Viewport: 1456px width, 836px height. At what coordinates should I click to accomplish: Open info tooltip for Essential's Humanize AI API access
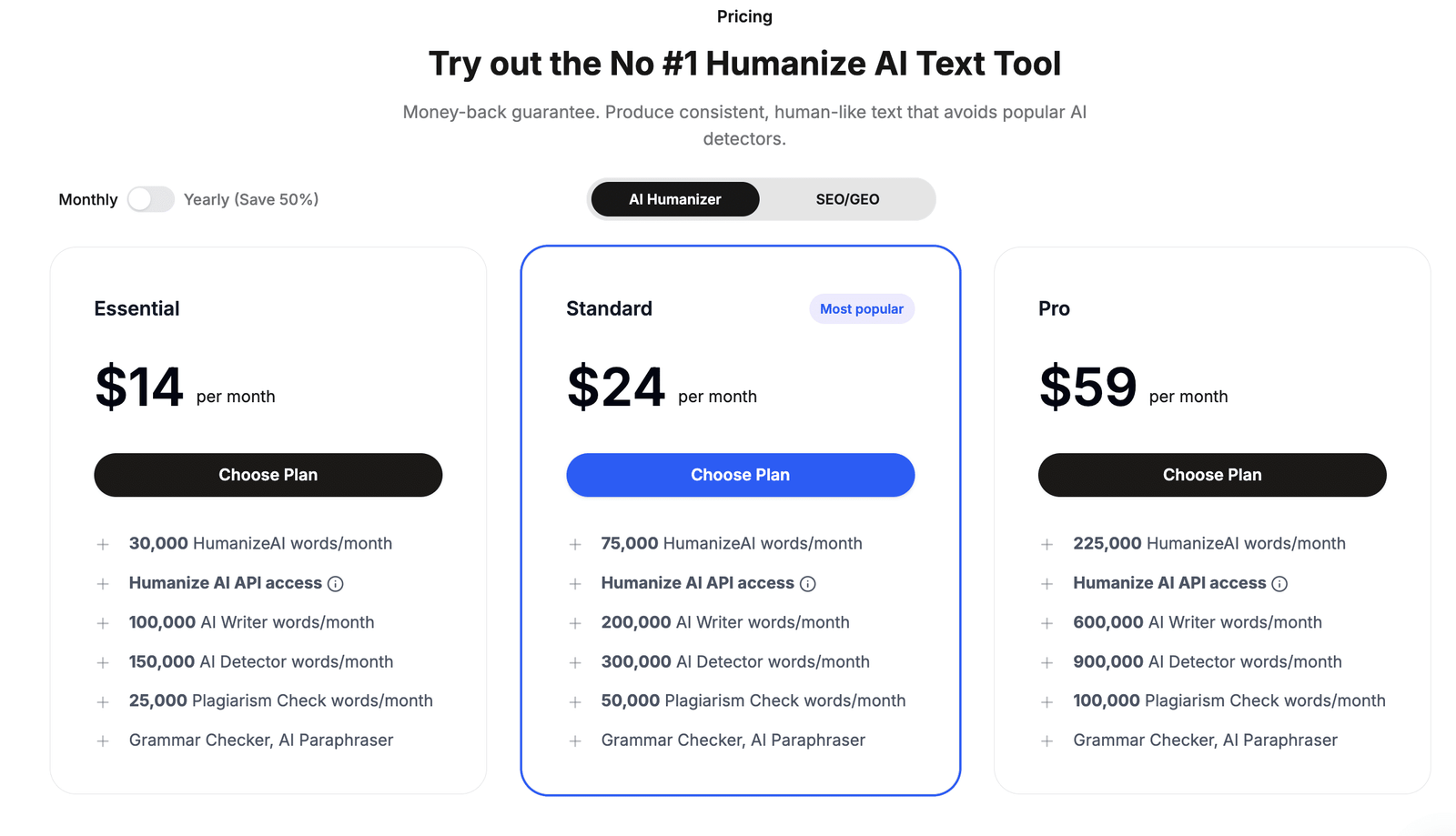(x=336, y=583)
